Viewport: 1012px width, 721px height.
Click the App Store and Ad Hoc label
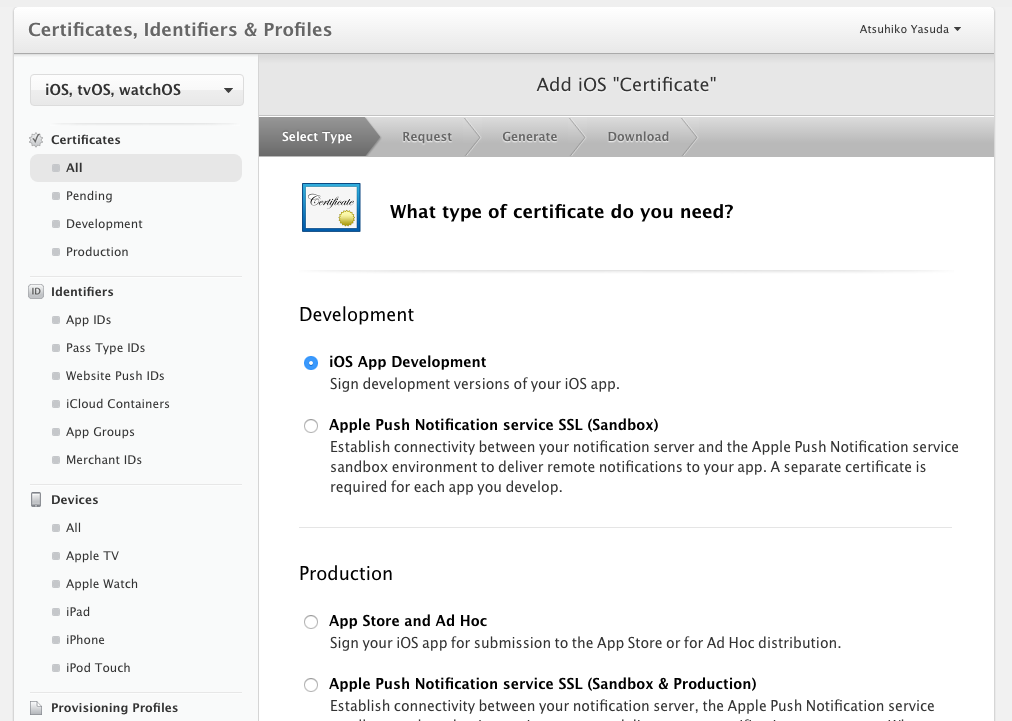pos(408,620)
